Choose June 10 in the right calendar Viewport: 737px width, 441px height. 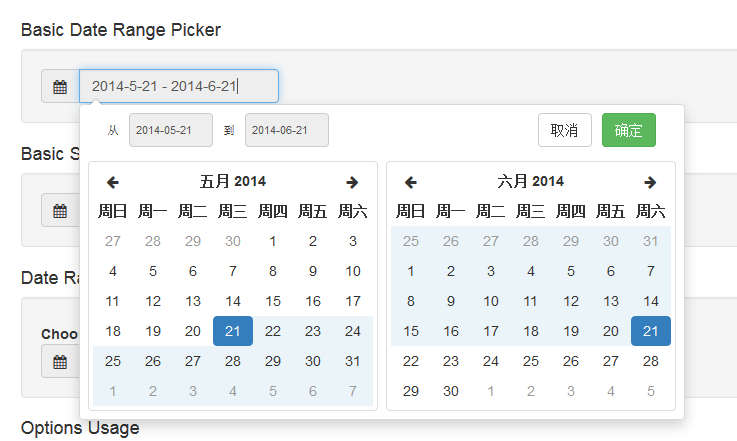click(x=491, y=301)
